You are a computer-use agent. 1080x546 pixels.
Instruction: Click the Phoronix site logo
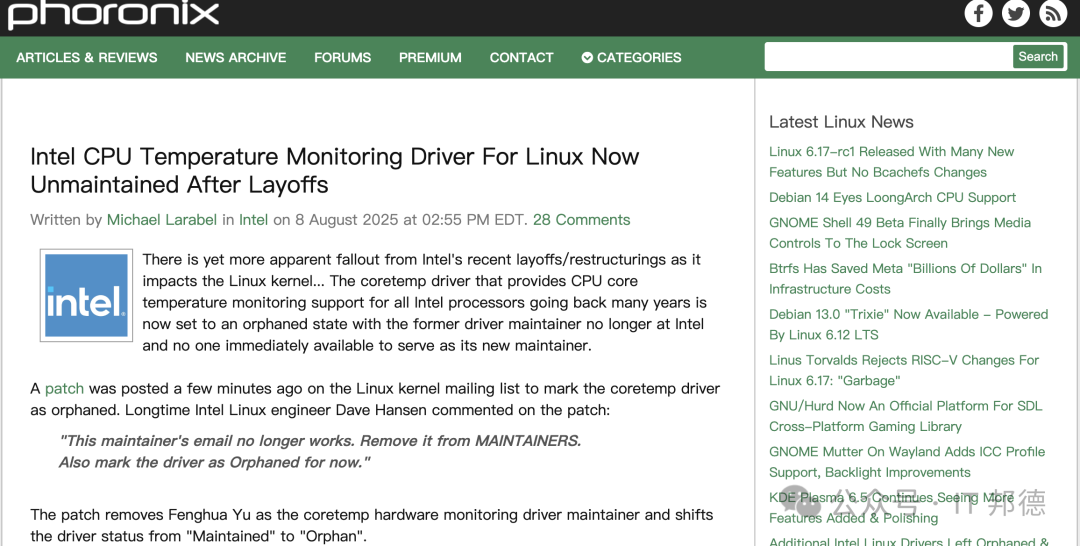click(114, 14)
